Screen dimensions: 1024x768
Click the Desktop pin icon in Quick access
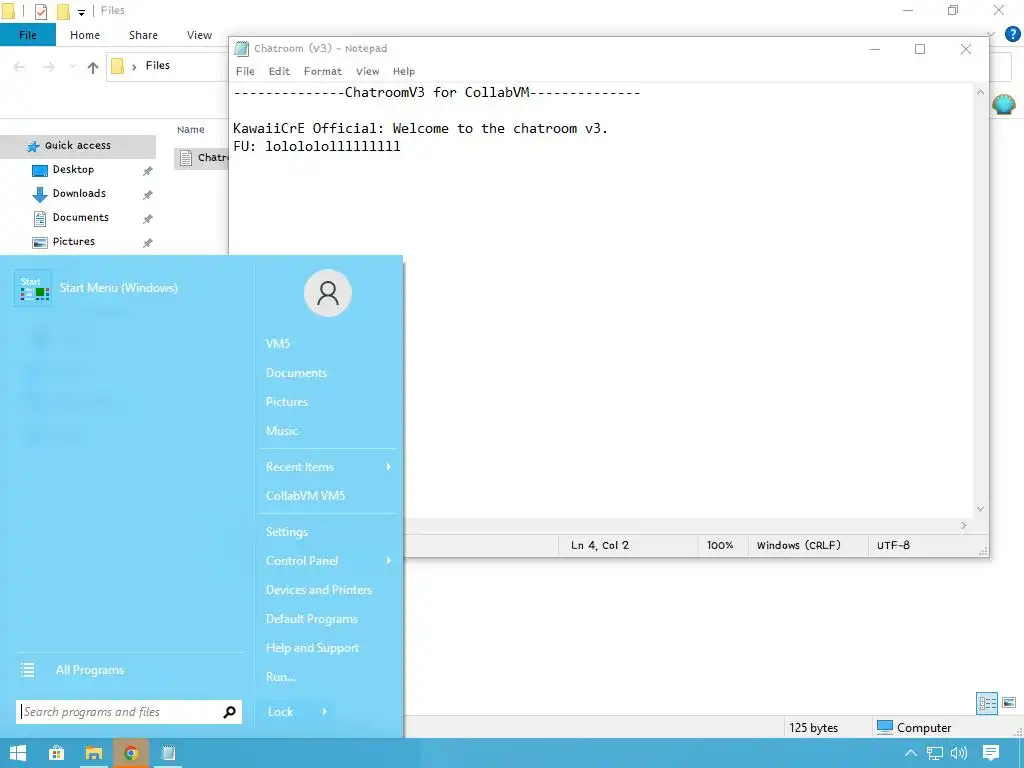(x=148, y=170)
